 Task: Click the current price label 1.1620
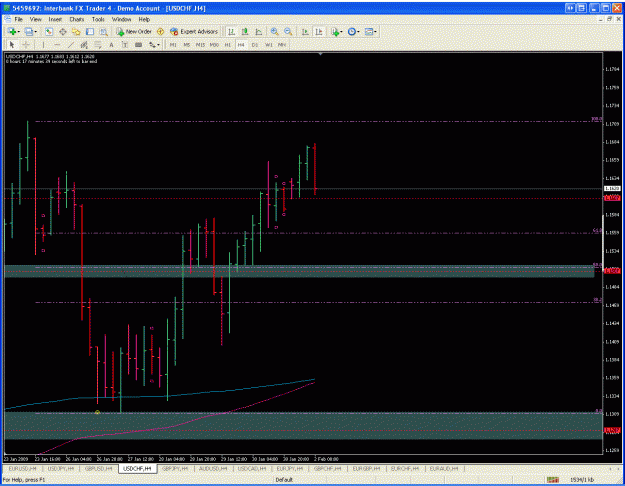(x=612, y=188)
